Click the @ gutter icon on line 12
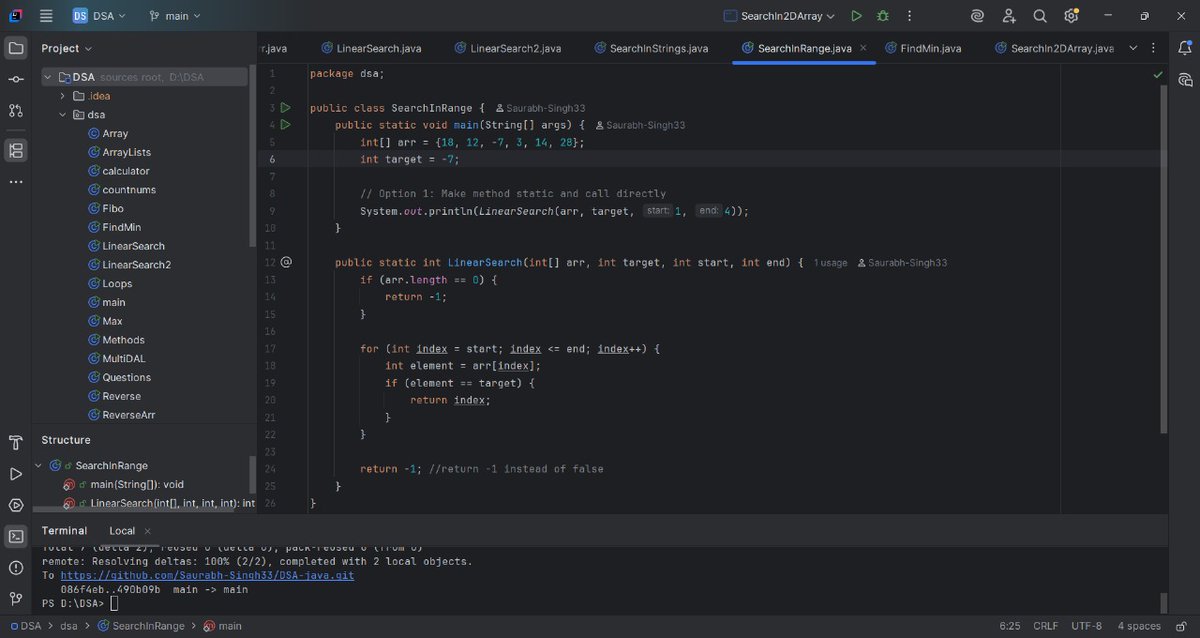Image resolution: width=1200 pixels, height=638 pixels. (x=286, y=262)
